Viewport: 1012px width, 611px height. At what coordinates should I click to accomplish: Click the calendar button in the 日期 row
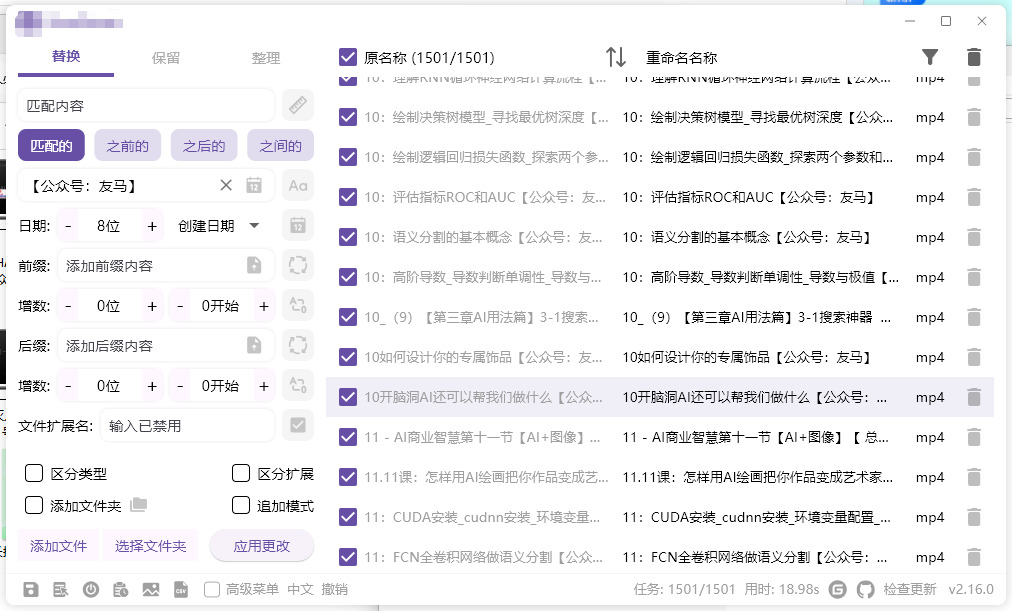pos(298,226)
